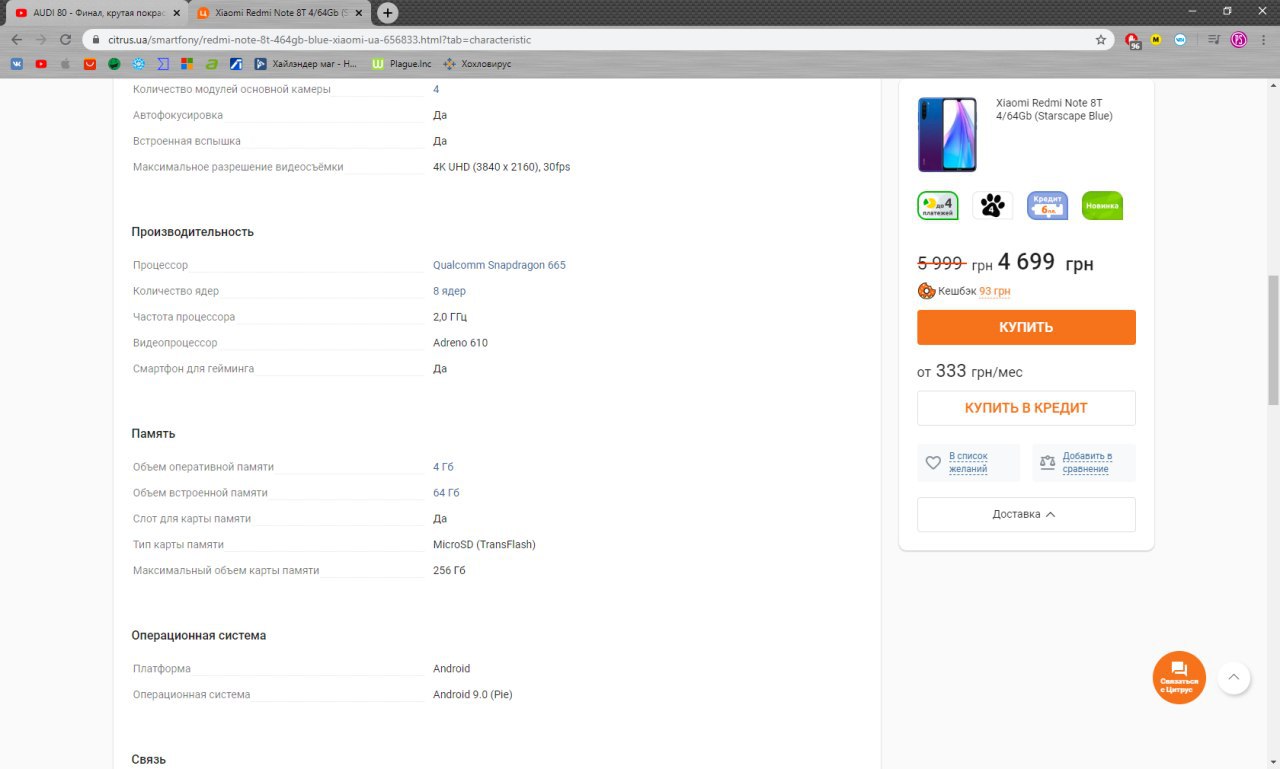Click the Qualcomm Snapdragon 665 link
The width and height of the screenshot is (1280, 769).
coord(499,265)
